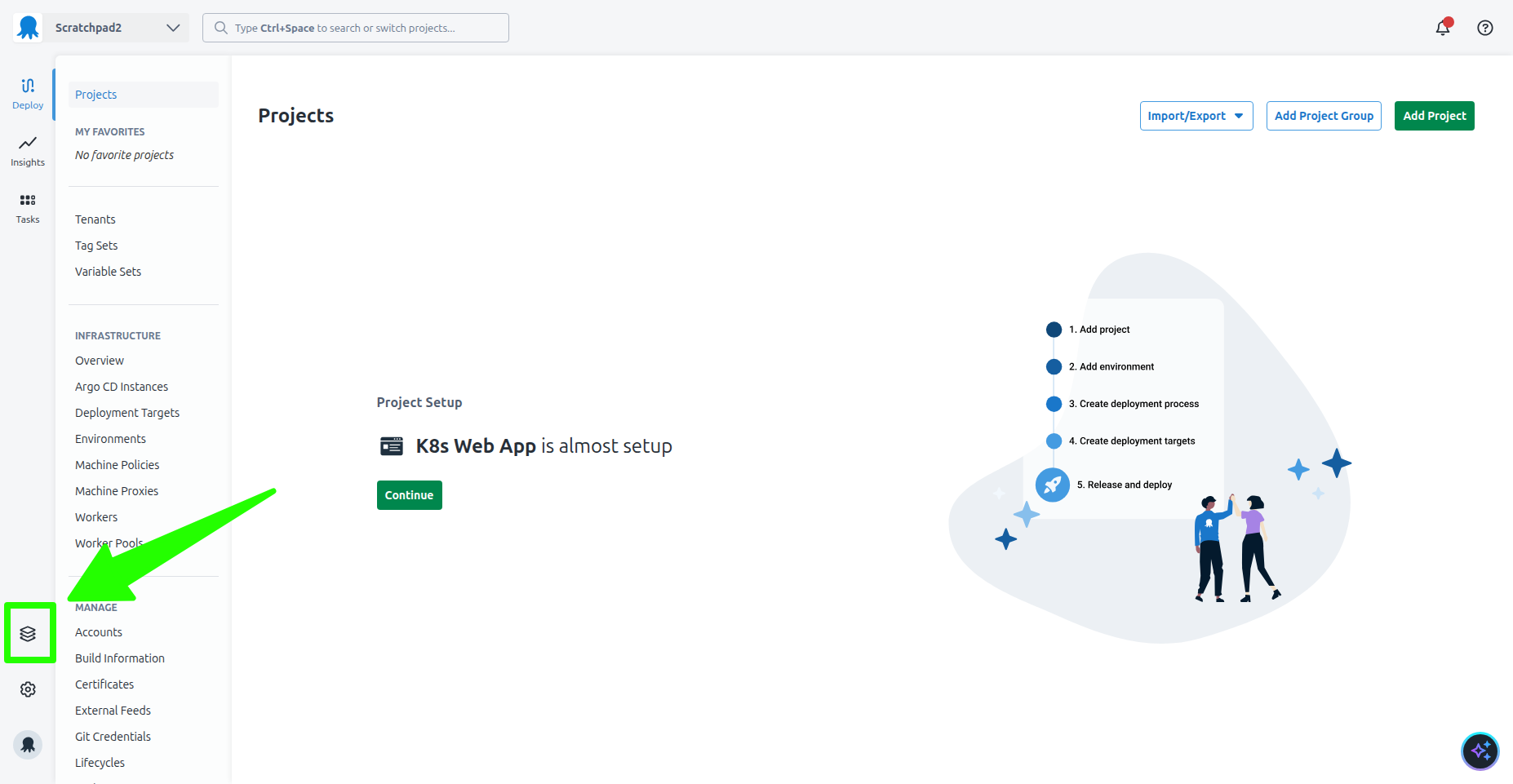The height and width of the screenshot is (784, 1513).
Task: Select Projects in the side menu
Action: pos(96,95)
